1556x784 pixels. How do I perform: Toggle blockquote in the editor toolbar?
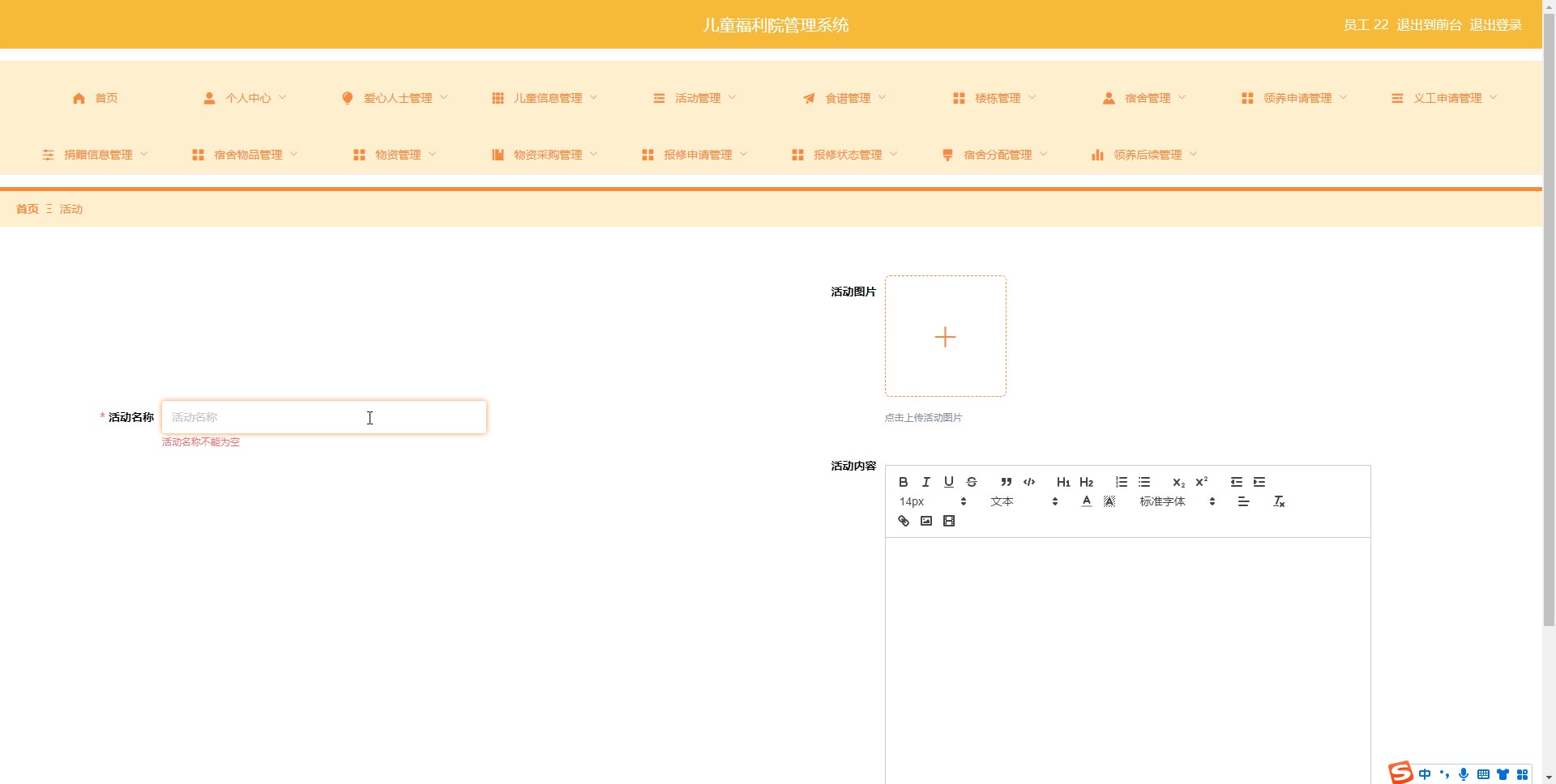click(x=1007, y=482)
